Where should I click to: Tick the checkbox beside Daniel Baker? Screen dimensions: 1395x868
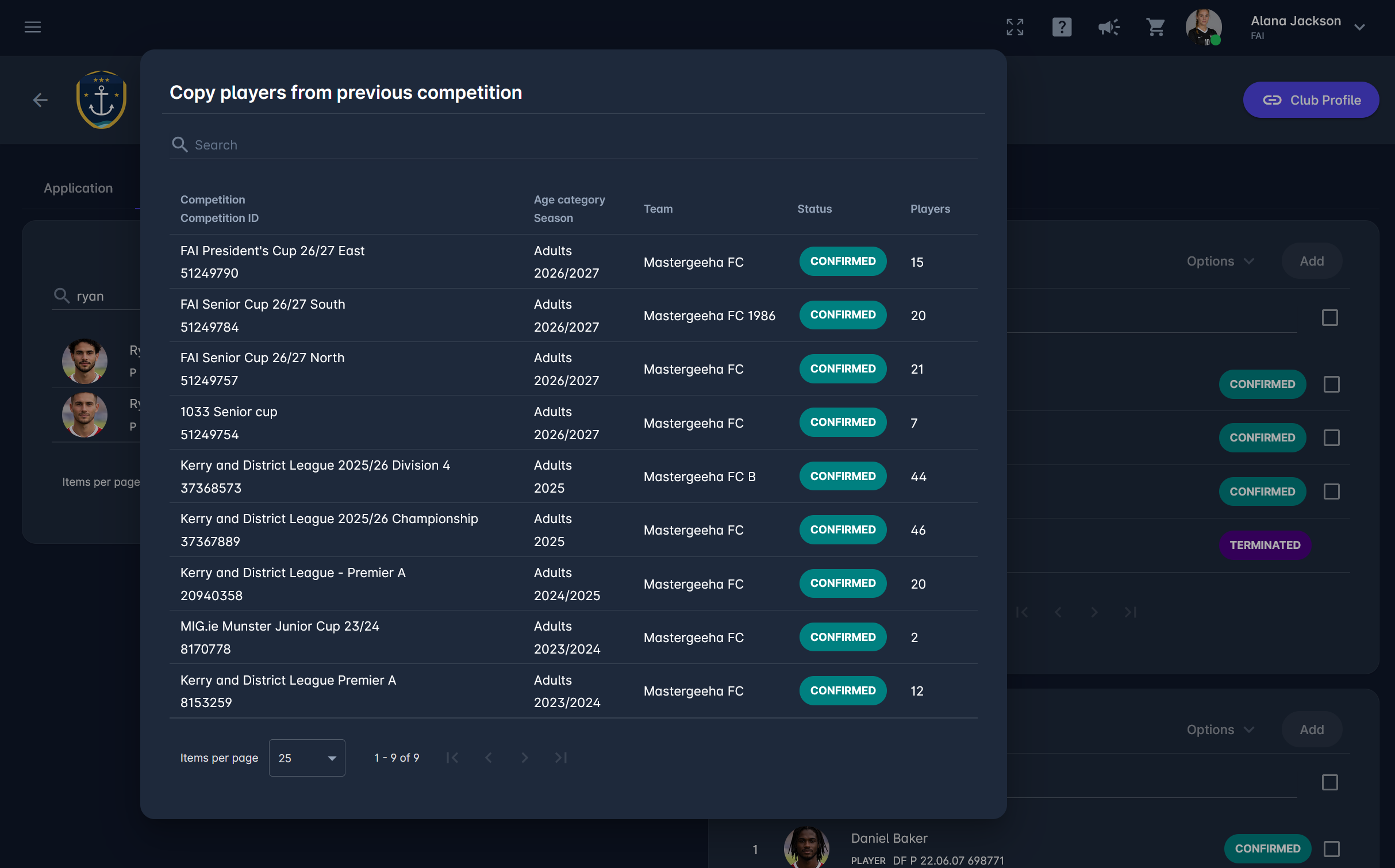point(1331,848)
